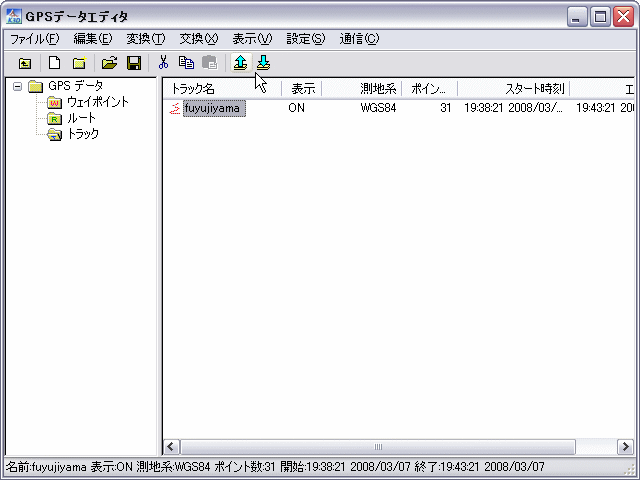Click the WGS84 cell in the list
This screenshot has height=480, width=640.
pos(378,108)
